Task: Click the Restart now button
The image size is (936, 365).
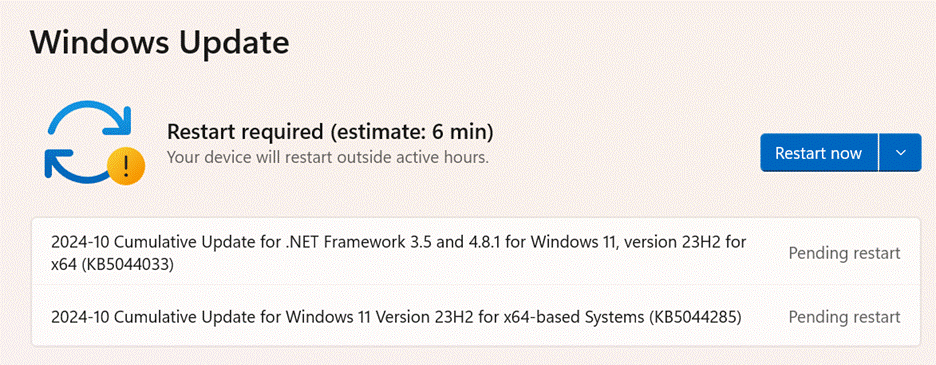Action: click(x=818, y=153)
